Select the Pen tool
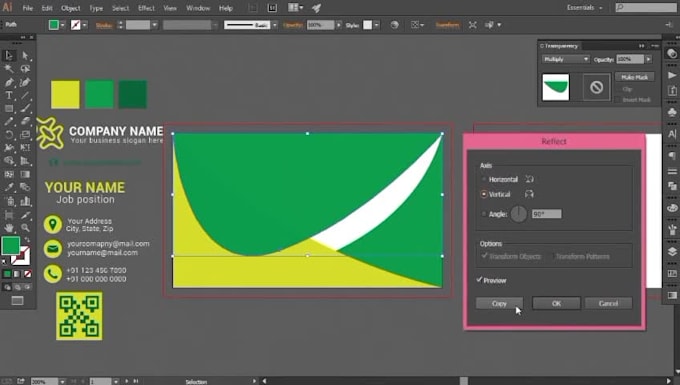Screen dimensions: 680x385 (x=9, y=82)
